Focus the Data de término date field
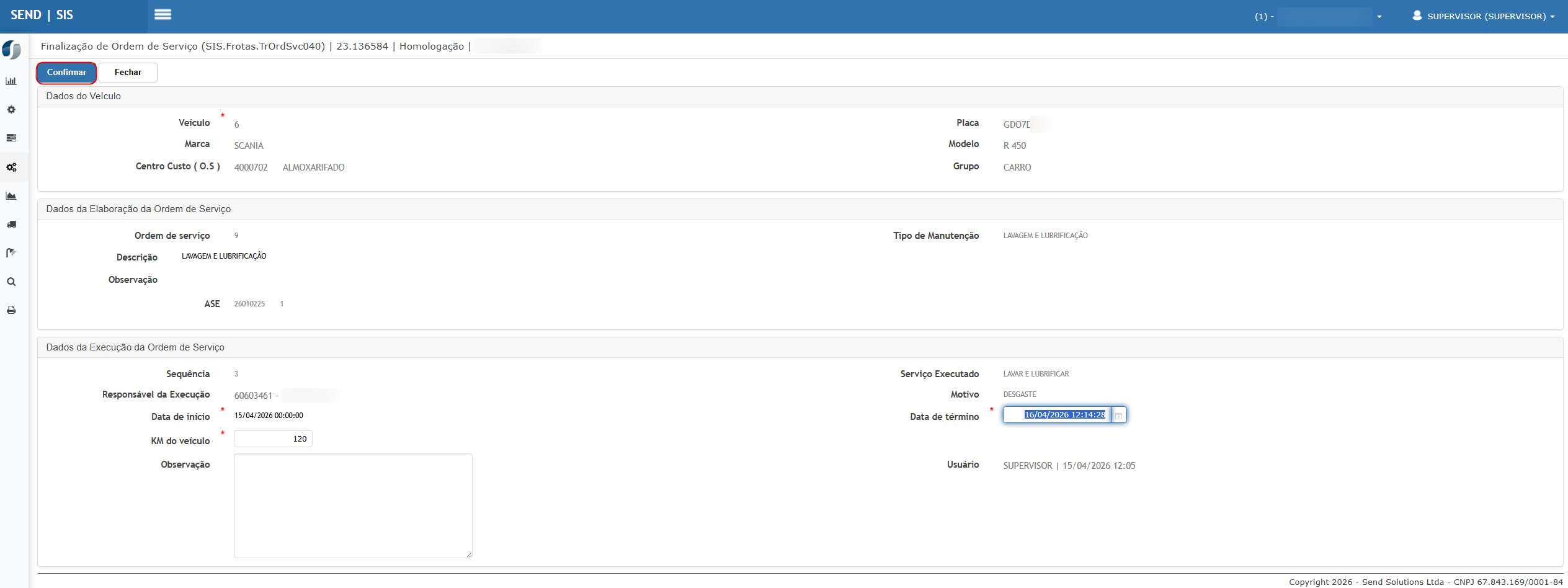 tap(1057, 415)
